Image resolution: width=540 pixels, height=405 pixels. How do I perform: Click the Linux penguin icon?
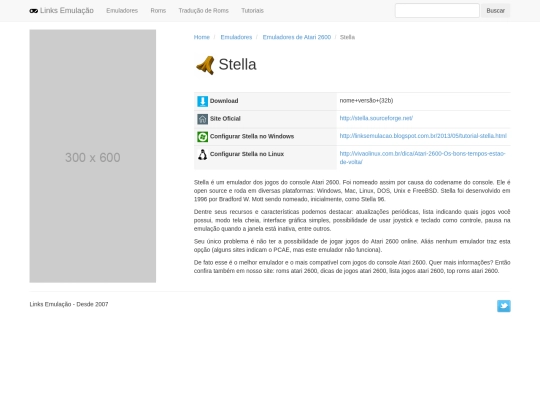(x=202, y=155)
